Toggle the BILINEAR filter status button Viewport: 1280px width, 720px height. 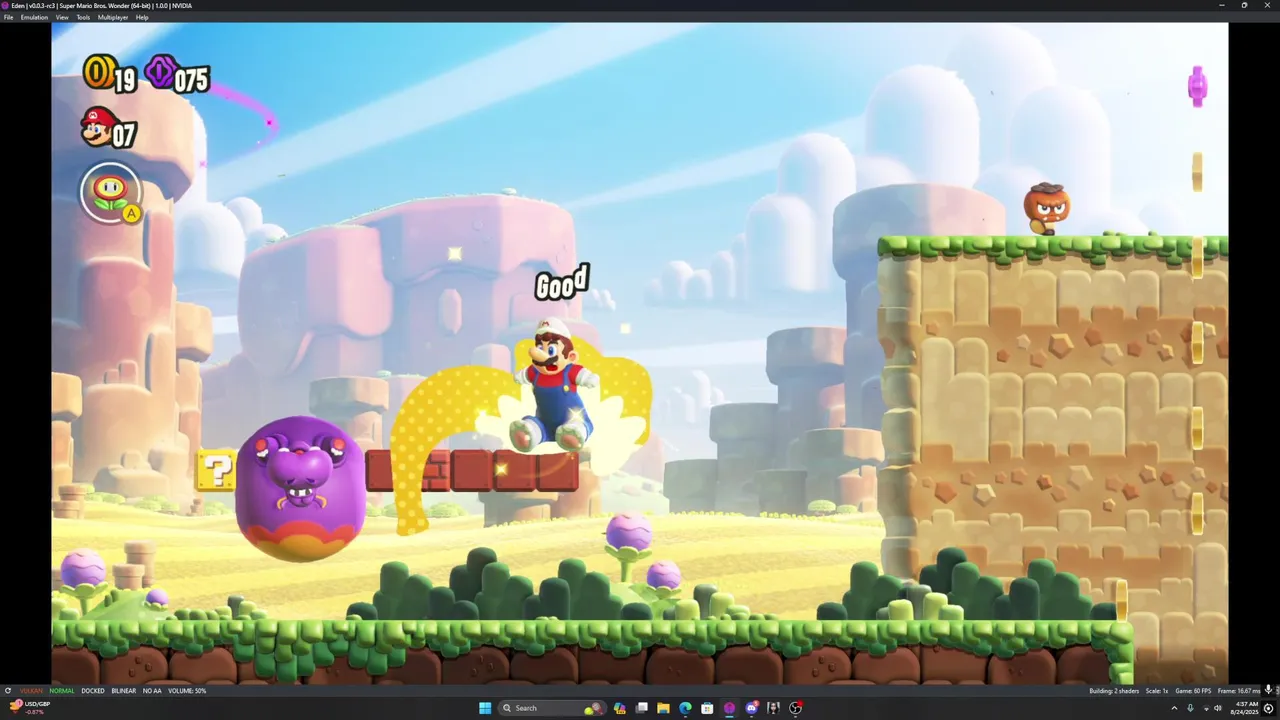(x=124, y=691)
